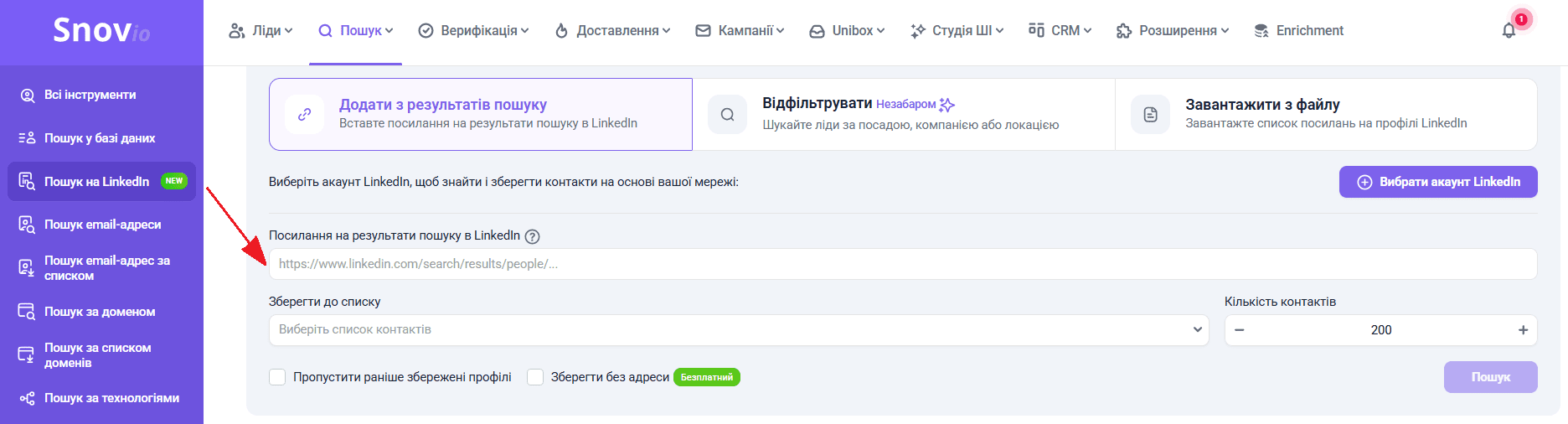Click the purple Пошук submit button
The height and width of the screenshot is (424, 1568).
[1491, 377]
